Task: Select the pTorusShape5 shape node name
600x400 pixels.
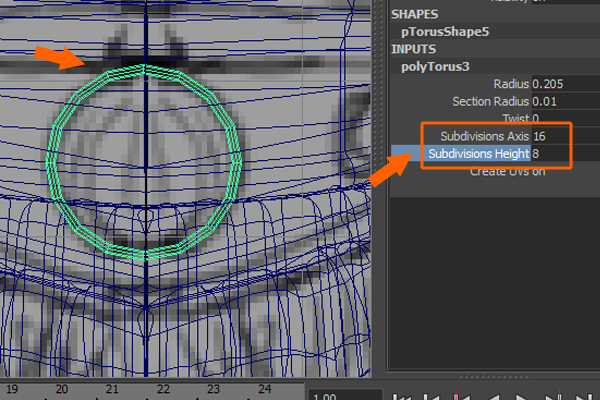Action: tap(445, 32)
